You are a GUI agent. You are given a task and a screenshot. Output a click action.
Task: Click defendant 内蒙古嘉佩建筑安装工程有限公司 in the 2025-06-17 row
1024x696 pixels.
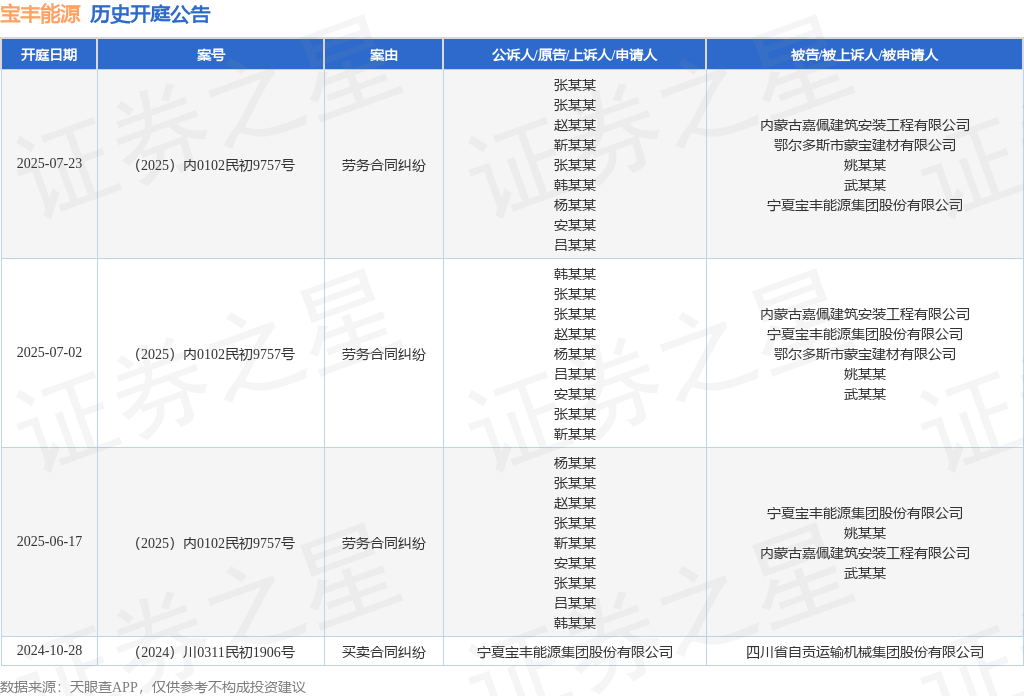pyautogui.click(x=865, y=553)
